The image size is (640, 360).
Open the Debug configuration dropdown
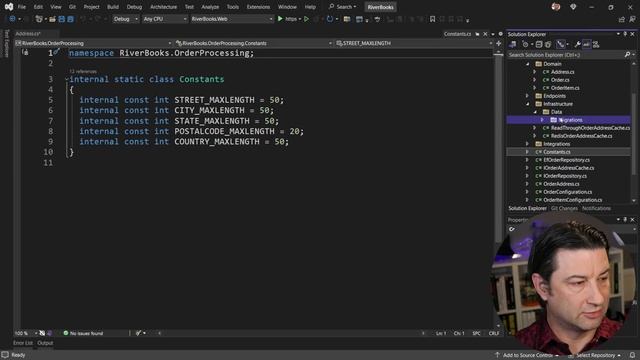(x=125, y=19)
